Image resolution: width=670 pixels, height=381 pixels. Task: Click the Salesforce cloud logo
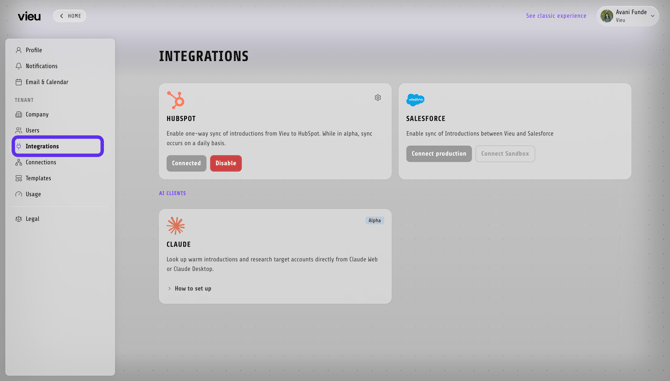pos(415,100)
